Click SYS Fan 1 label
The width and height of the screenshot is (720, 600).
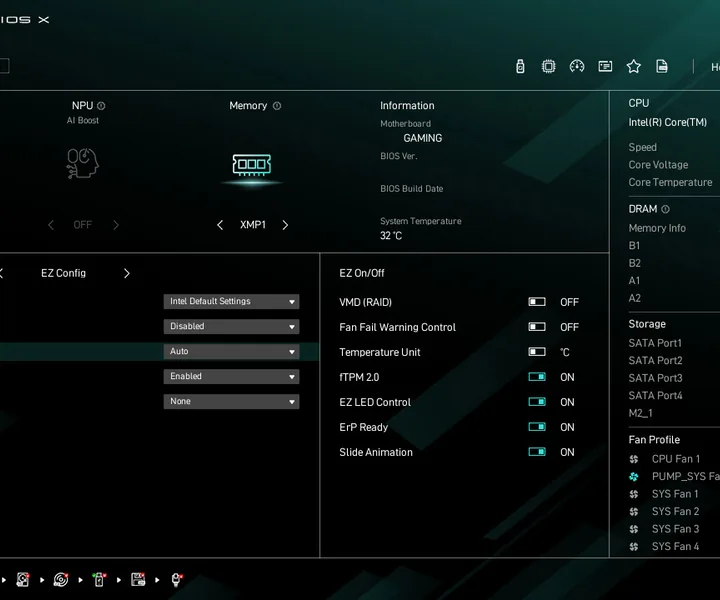[x=675, y=494]
